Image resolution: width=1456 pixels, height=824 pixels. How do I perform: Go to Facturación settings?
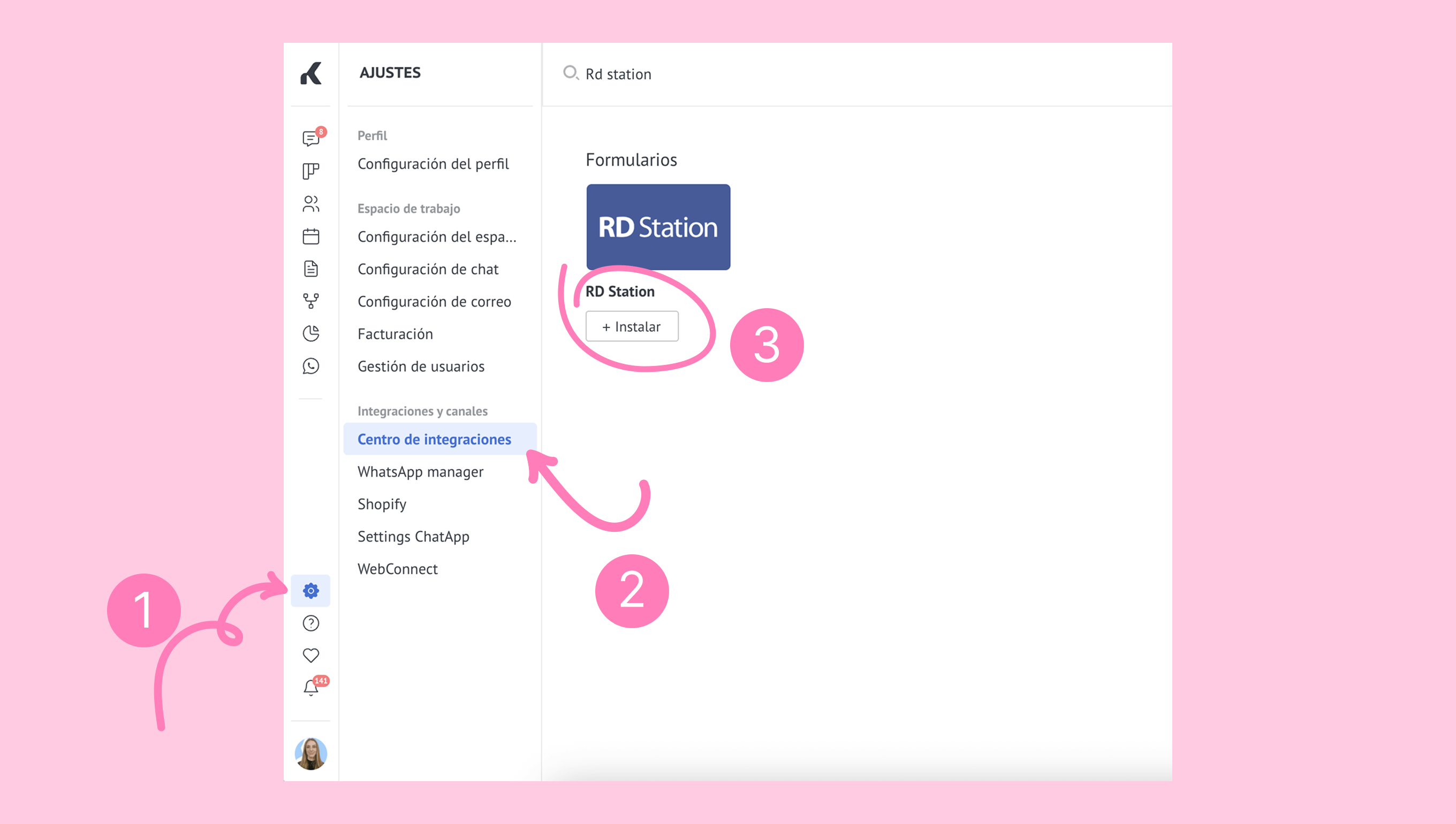(x=395, y=334)
